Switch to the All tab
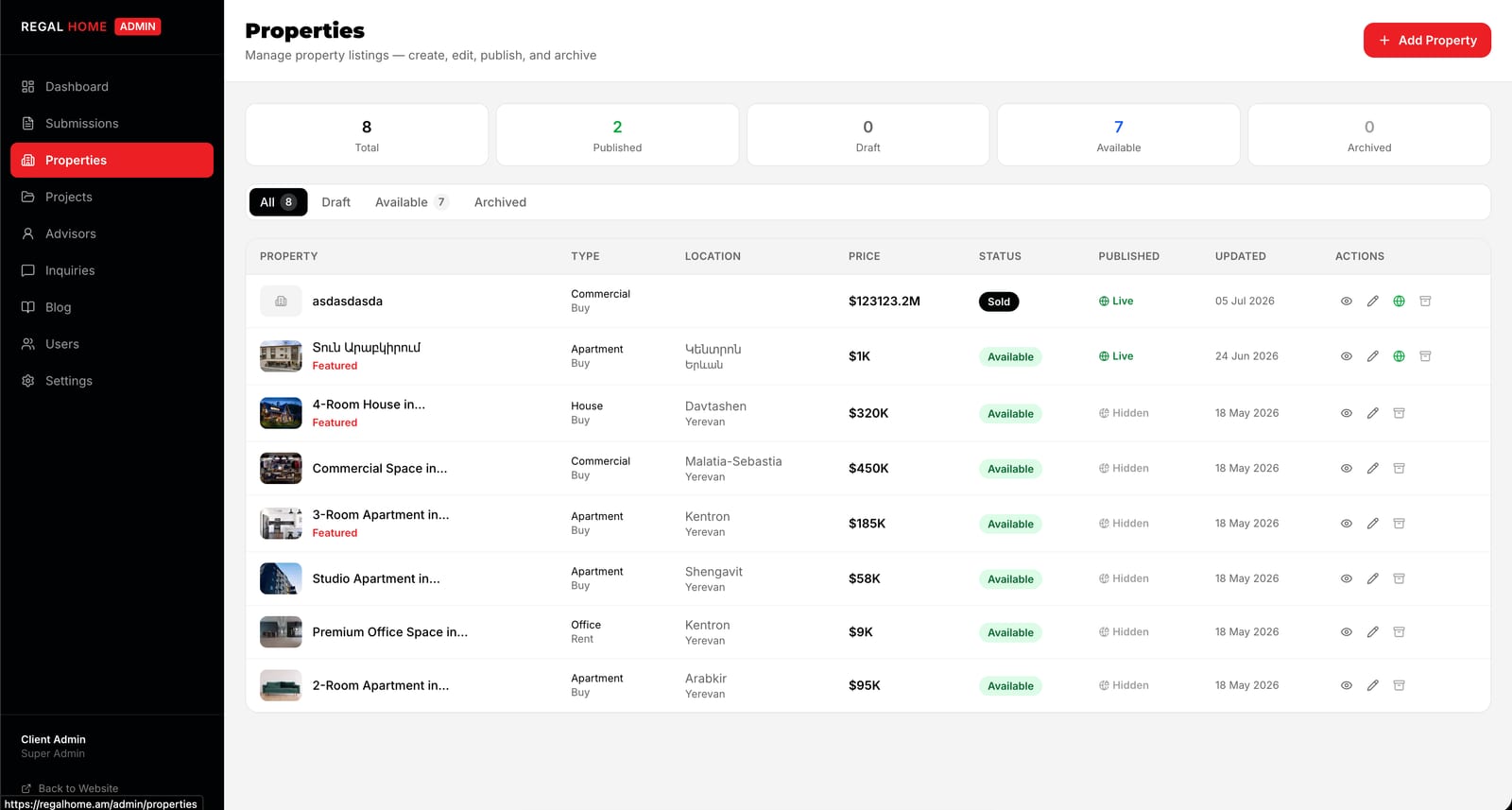The height and width of the screenshot is (810, 1512). point(278,202)
